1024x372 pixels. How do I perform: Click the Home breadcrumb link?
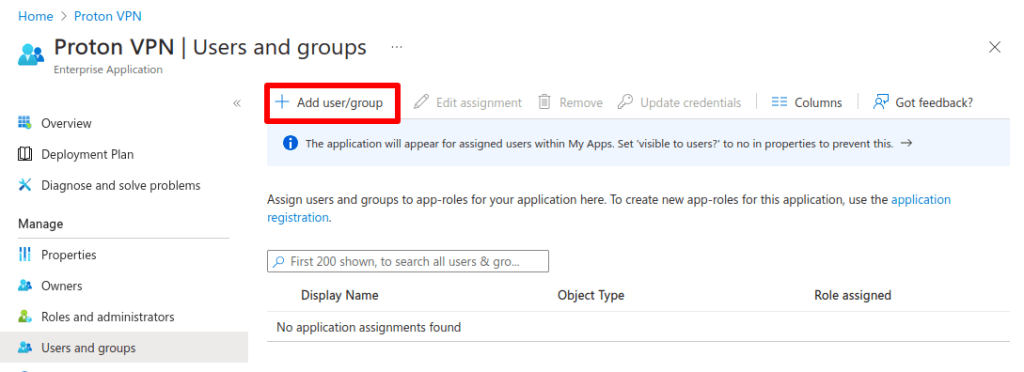pyautogui.click(x=35, y=16)
